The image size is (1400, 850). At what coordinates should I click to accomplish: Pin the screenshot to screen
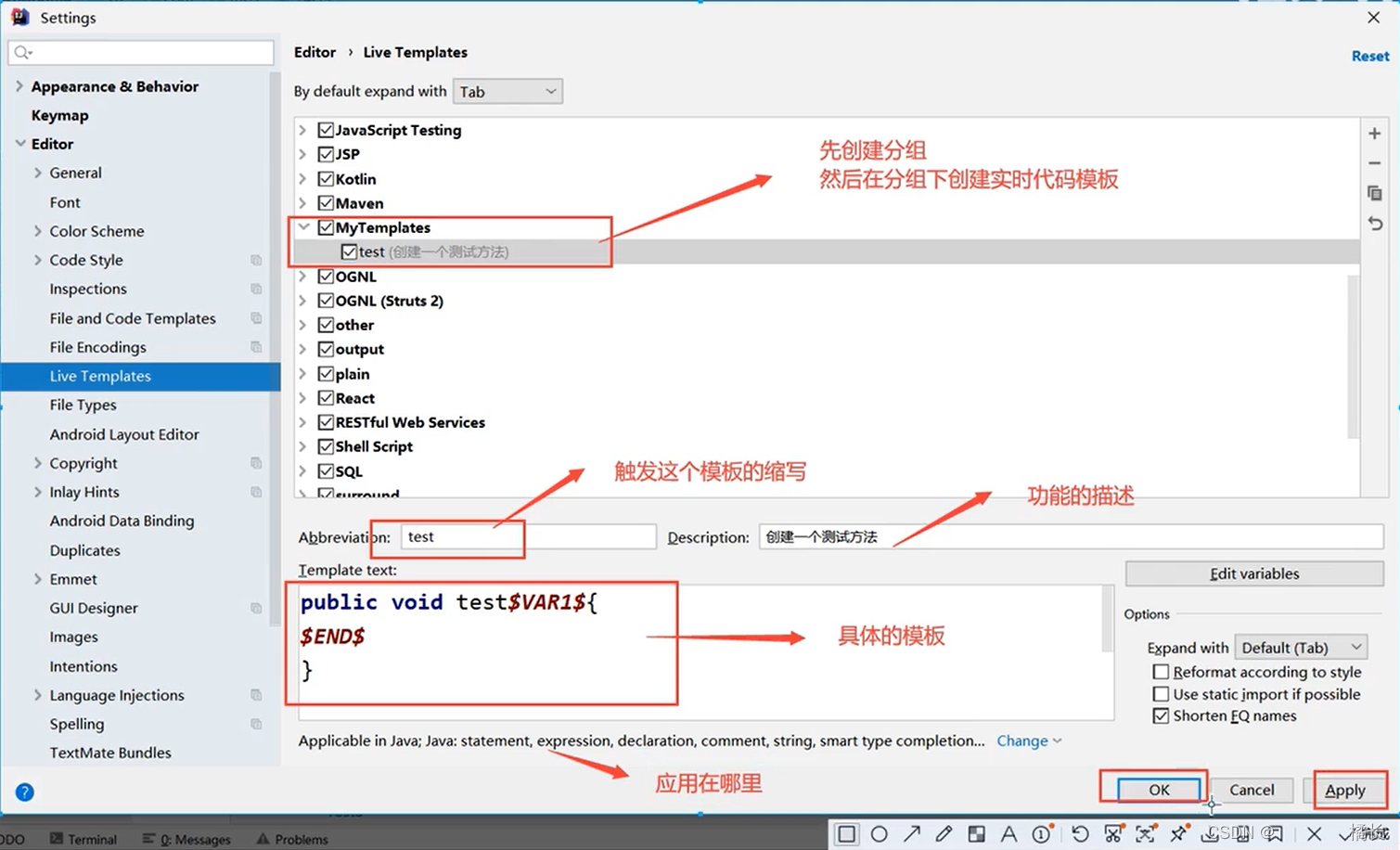(x=1178, y=833)
